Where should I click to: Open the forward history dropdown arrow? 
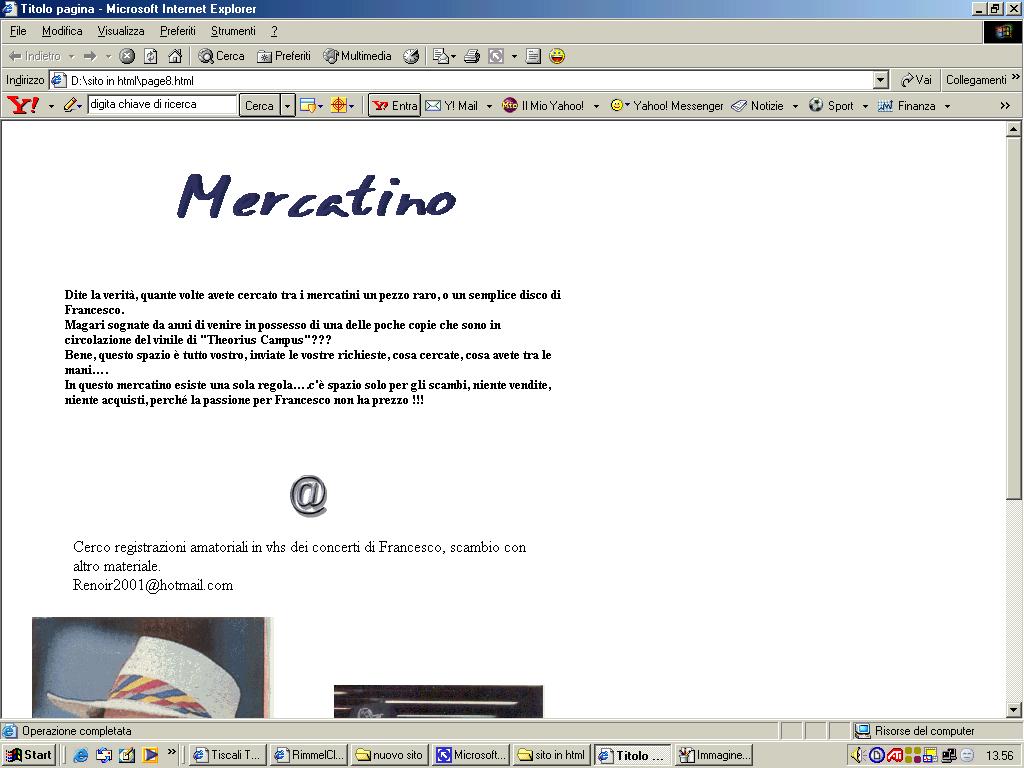[x=108, y=56]
